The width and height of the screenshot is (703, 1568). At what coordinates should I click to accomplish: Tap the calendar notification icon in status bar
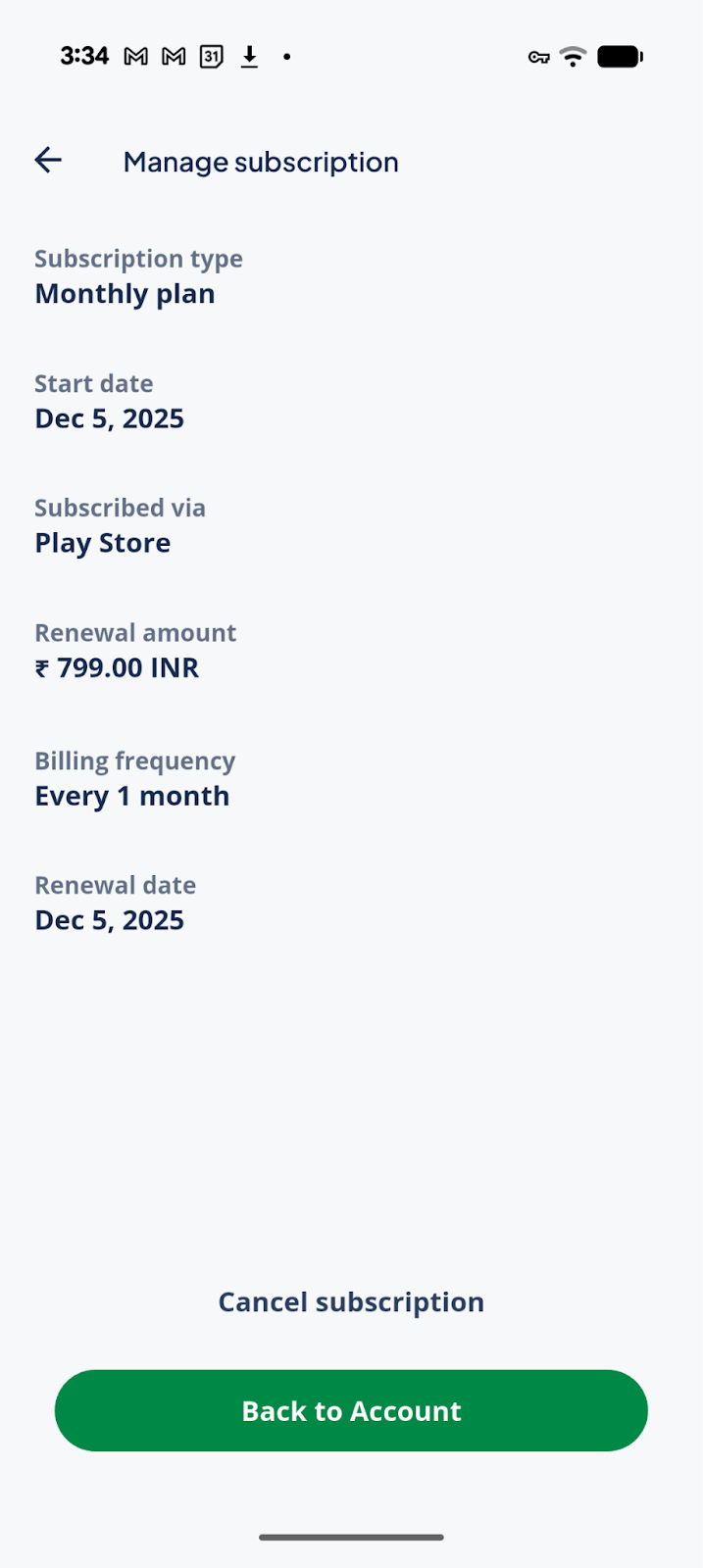(x=211, y=57)
